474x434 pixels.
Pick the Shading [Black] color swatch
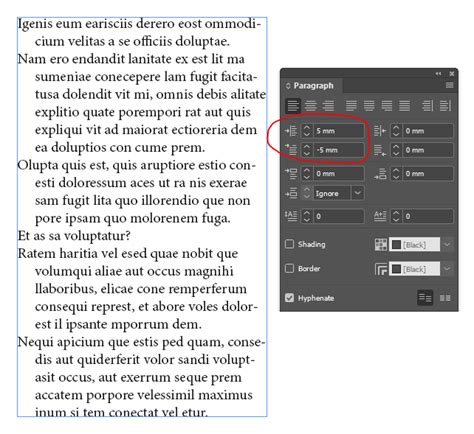[414, 244]
